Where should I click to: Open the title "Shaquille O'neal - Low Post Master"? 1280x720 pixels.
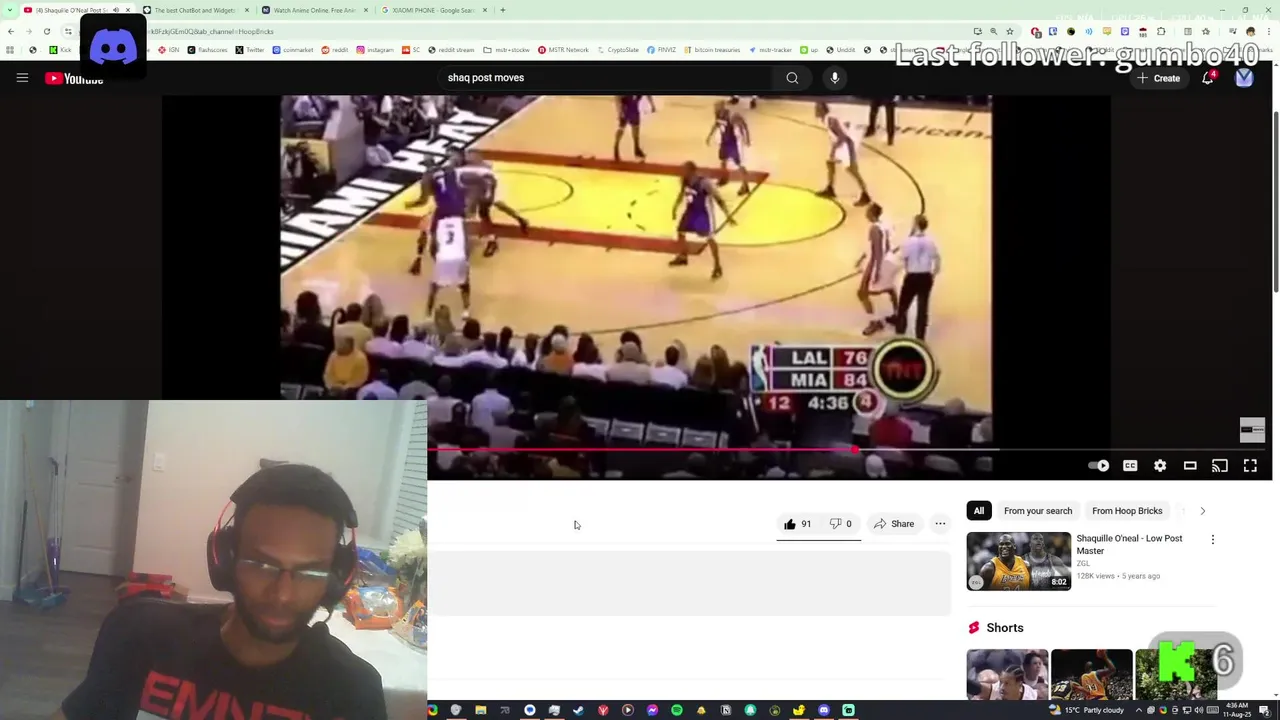1129,544
